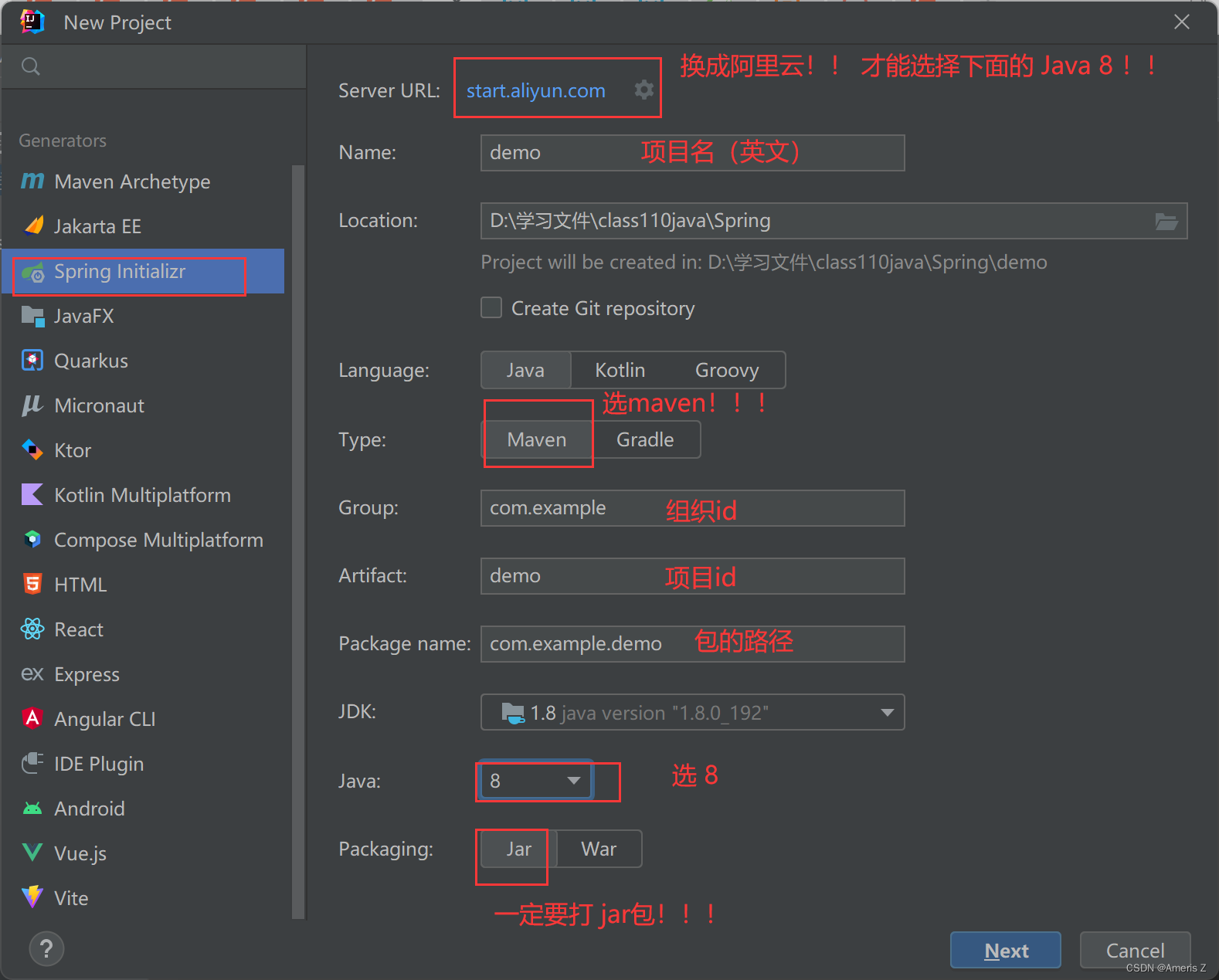
Task: Select the Android generator
Action: click(143, 809)
